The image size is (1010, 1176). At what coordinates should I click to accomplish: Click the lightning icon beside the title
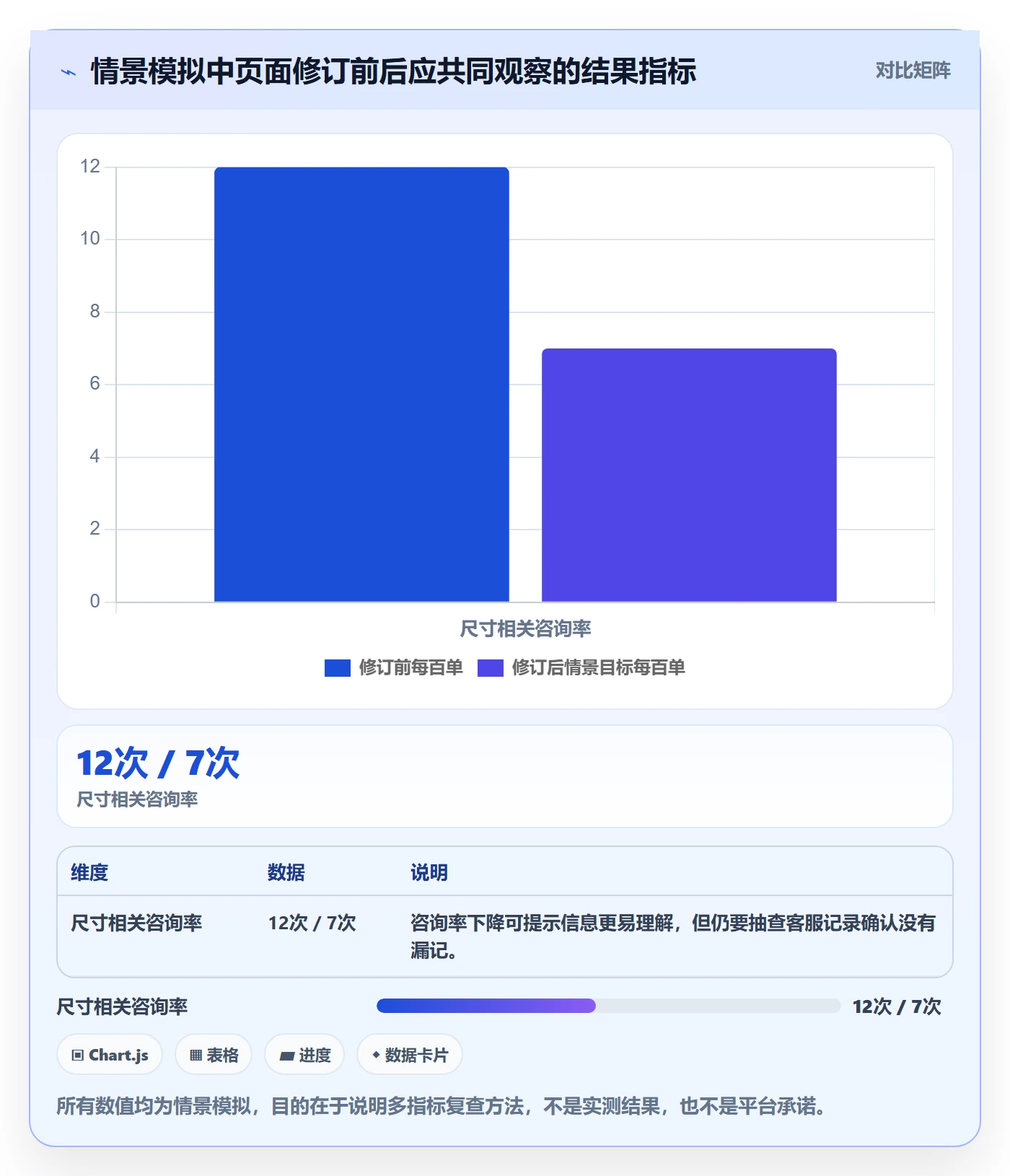69,72
